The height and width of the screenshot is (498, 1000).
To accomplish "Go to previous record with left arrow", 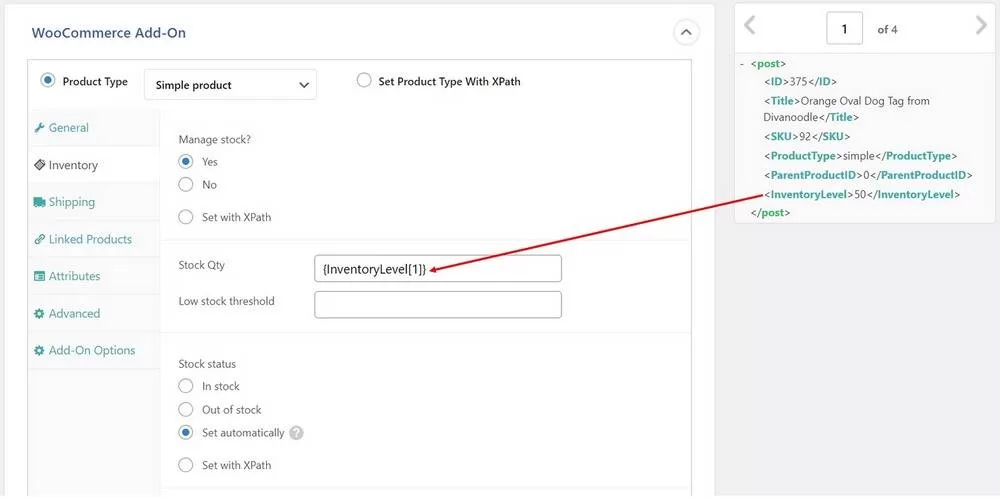I will tap(750, 27).
